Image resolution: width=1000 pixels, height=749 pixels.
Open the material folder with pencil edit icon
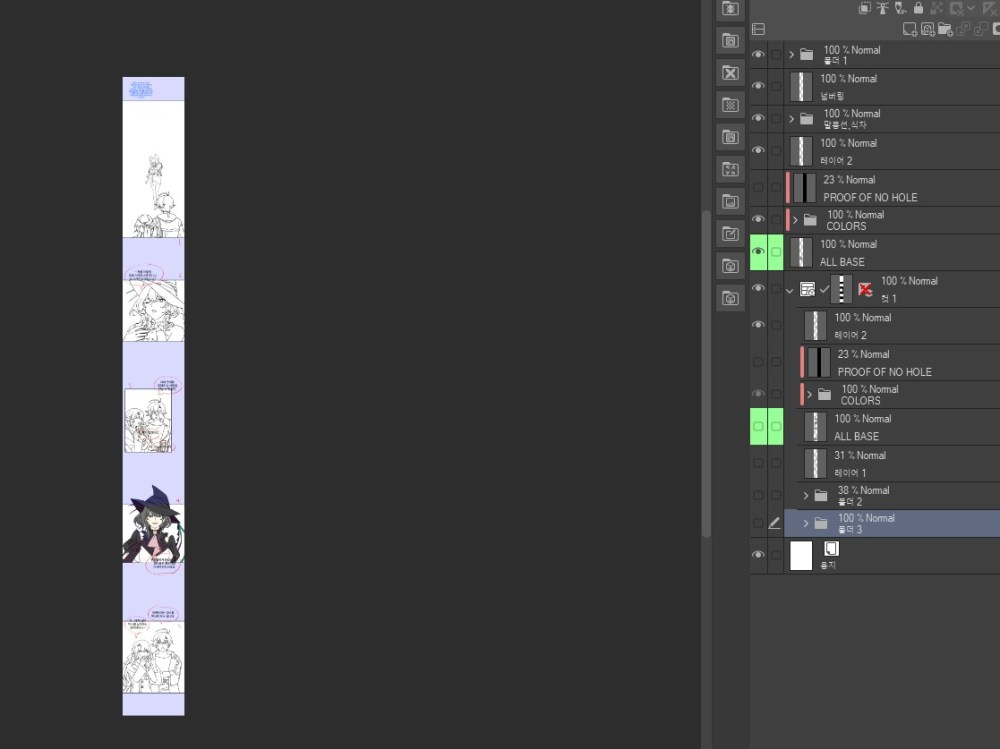coord(730,234)
